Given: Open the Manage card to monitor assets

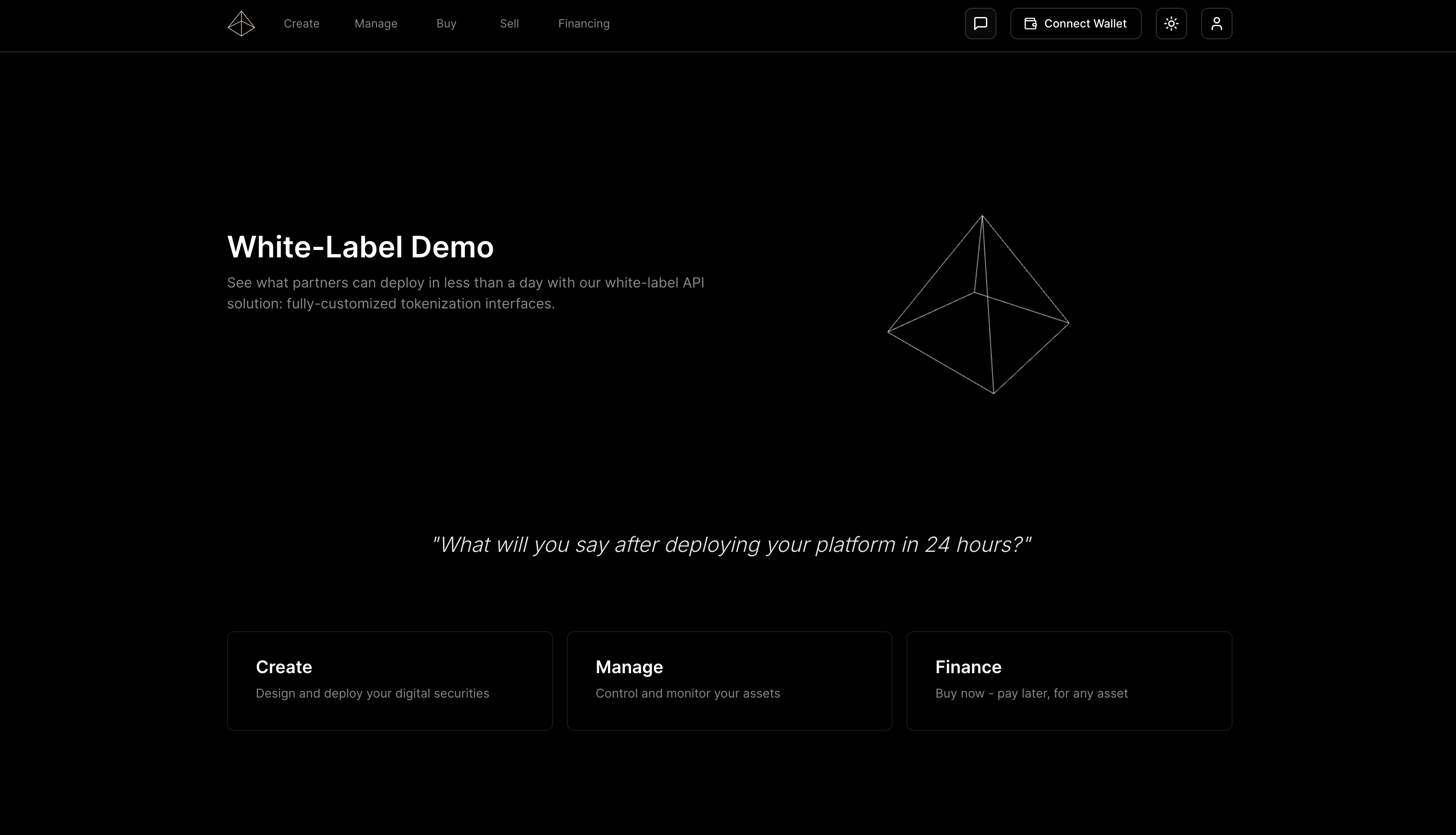Looking at the screenshot, I should coord(729,680).
